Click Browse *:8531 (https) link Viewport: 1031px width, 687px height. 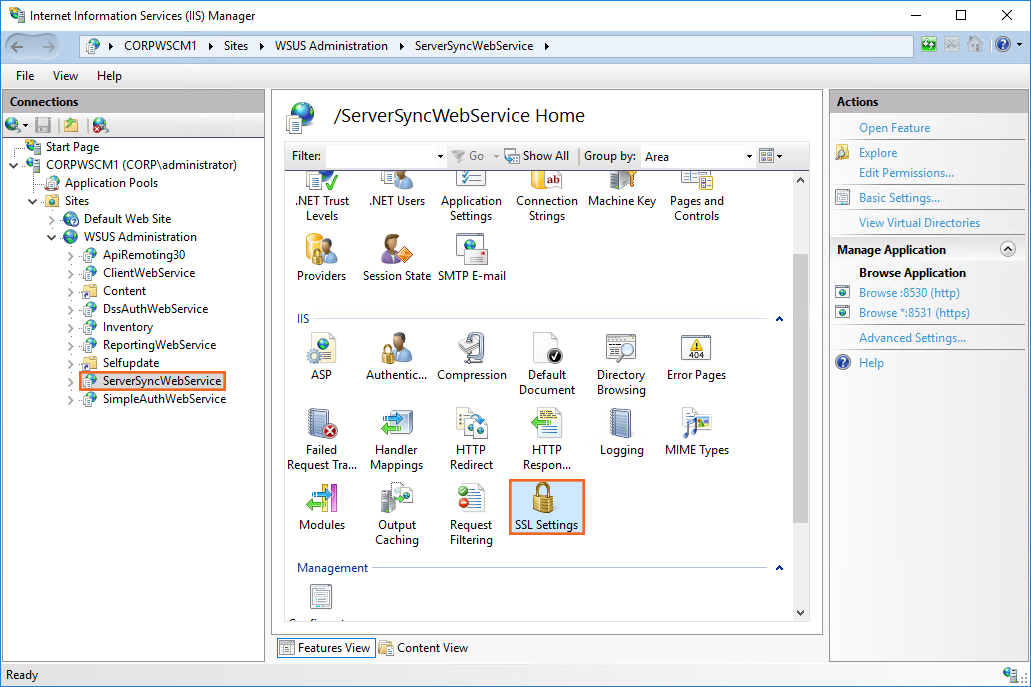[x=913, y=313]
